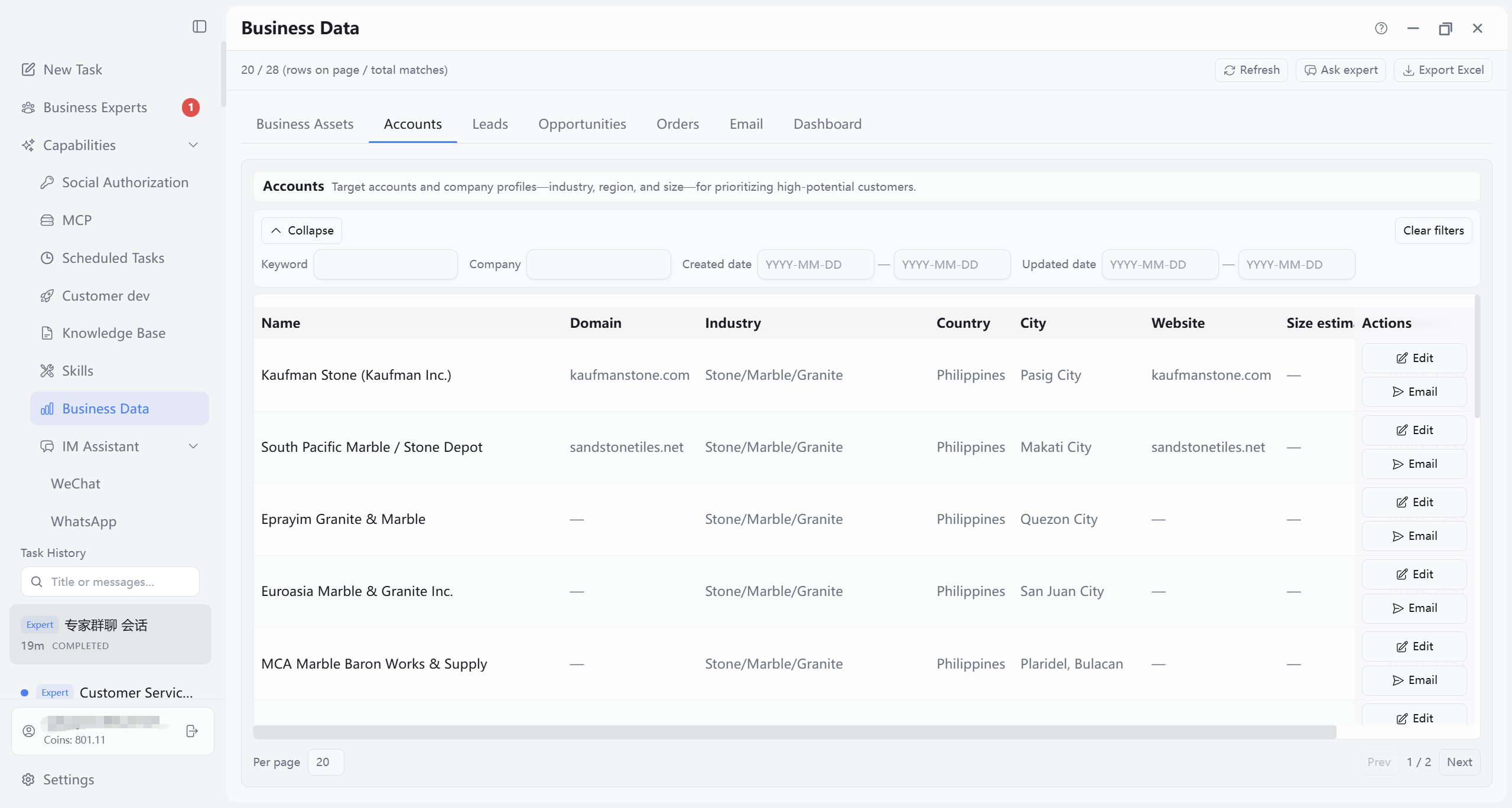Click the Task History search box
Screen dimensions: 1512x808
tap(110, 582)
